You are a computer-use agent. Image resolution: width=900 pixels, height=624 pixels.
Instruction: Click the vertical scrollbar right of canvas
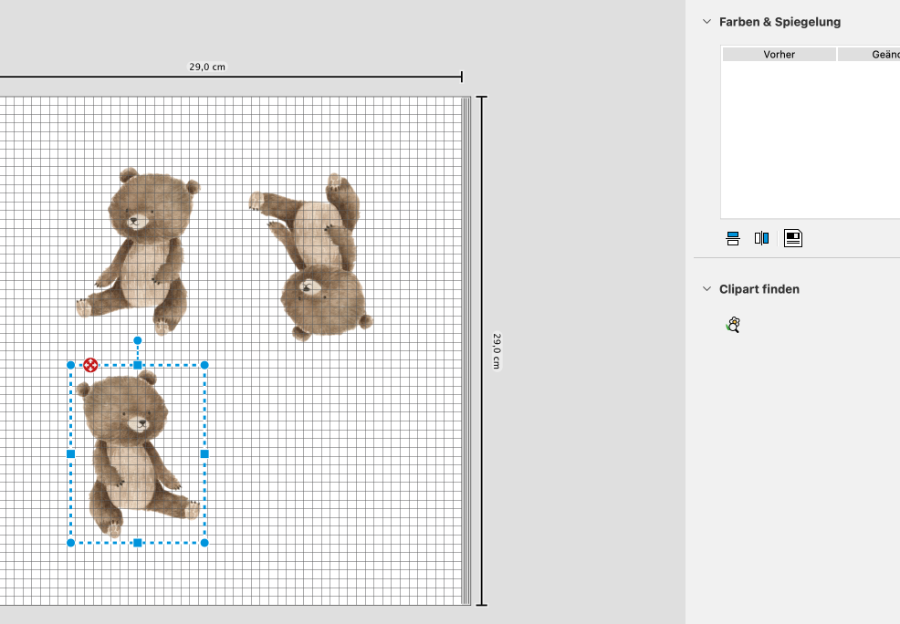tap(466, 350)
